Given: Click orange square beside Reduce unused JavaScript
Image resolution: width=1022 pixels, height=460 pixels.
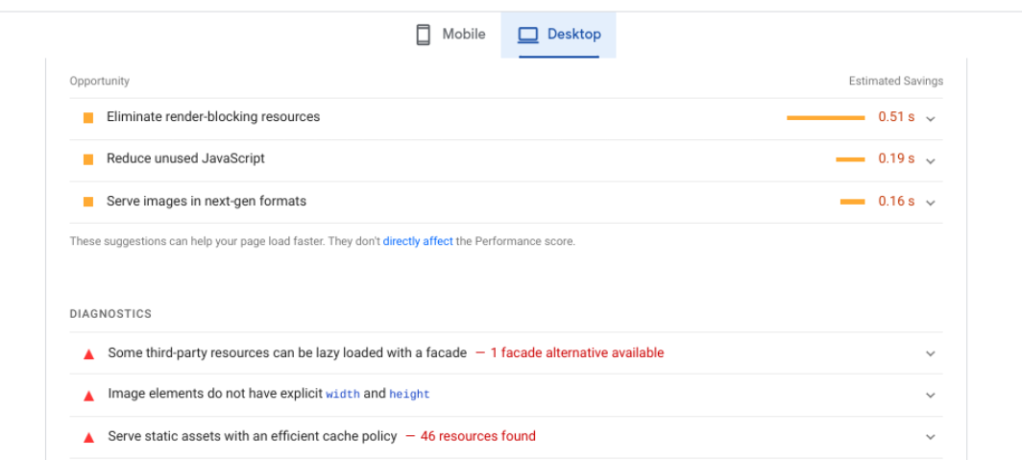Looking at the screenshot, I should coord(88,159).
